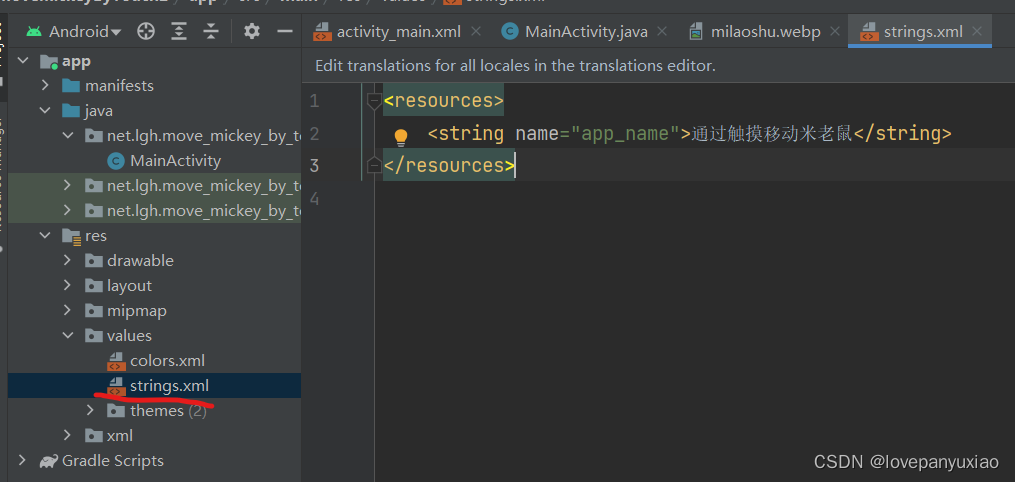
Task: Click the translations editor notification banner
Action: (x=658, y=66)
